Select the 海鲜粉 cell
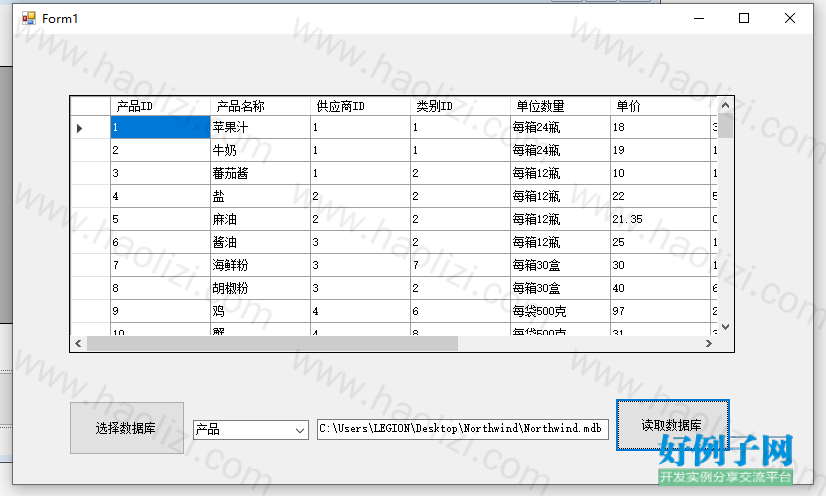Image resolution: width=826 pixels, height=496 pixels. tap(260, 265)
